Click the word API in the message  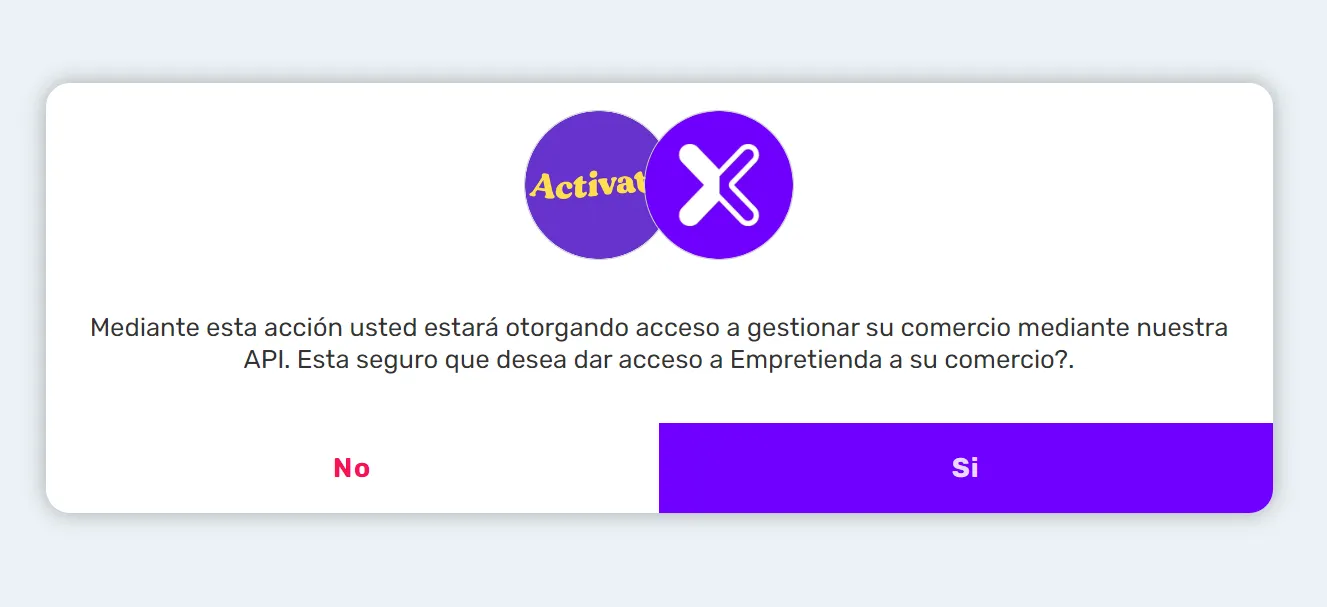point(264,361)
